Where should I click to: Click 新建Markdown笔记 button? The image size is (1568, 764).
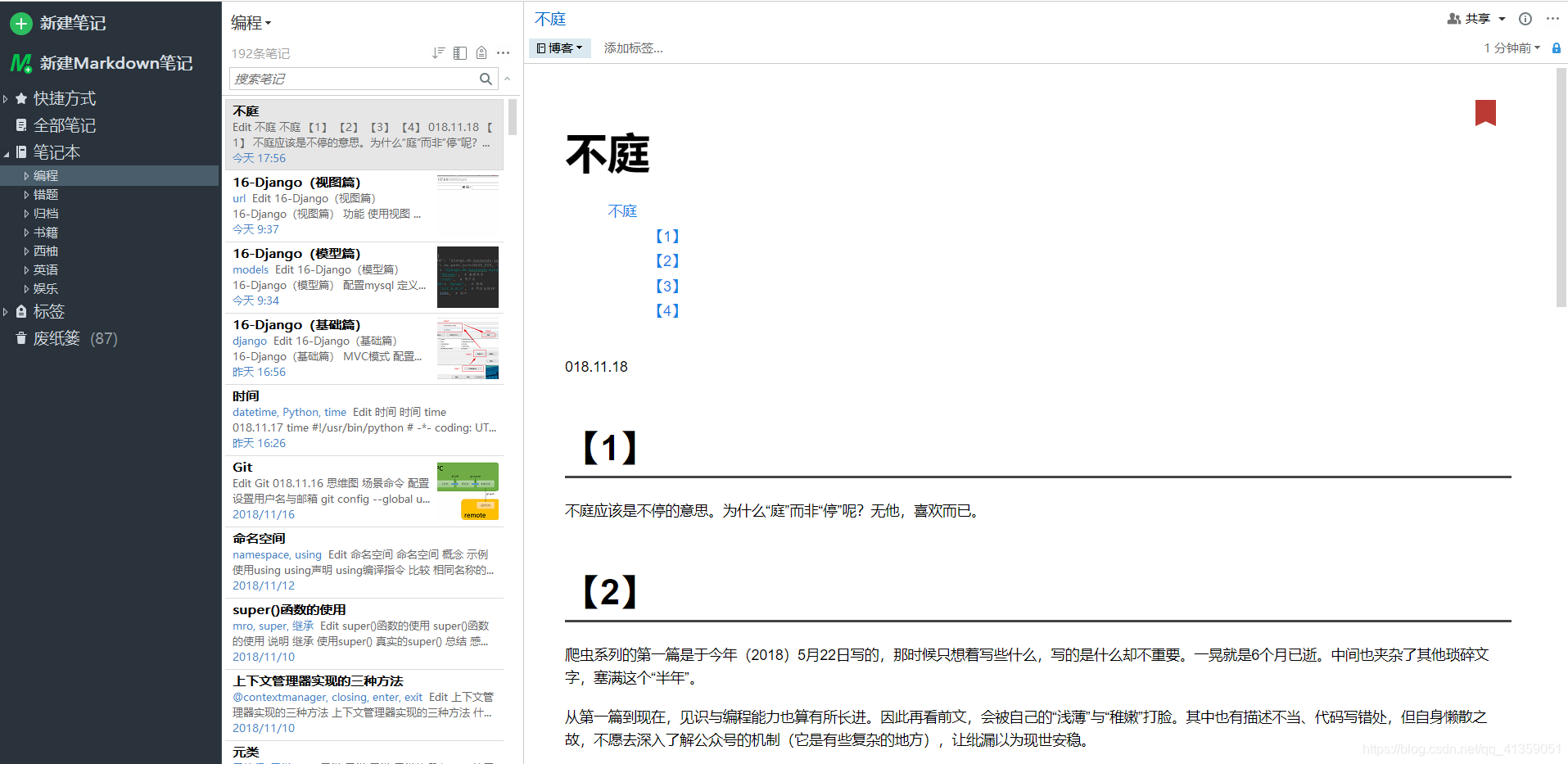[102, 63]
